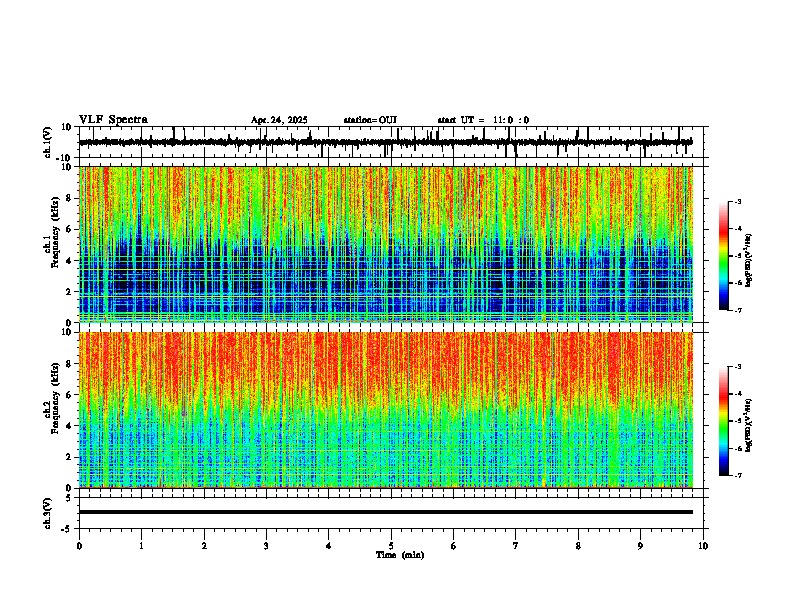
Task: Click the 'ch.1(V)' axis label
Action: [47, 142]
